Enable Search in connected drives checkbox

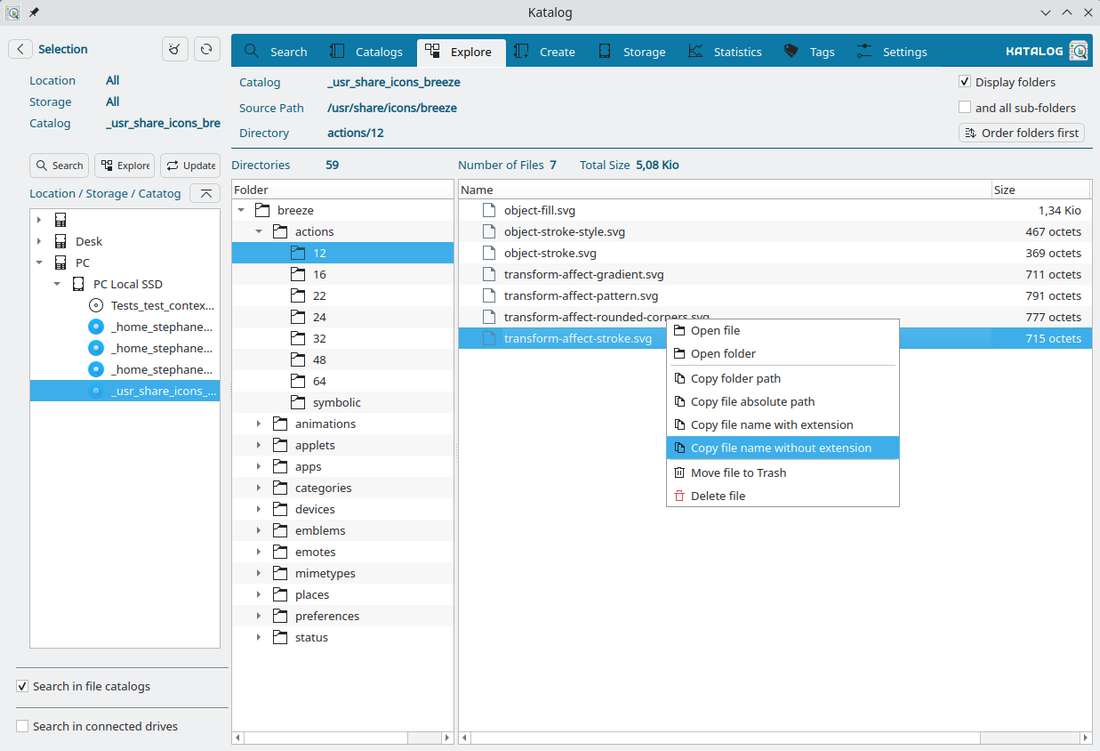22,726
